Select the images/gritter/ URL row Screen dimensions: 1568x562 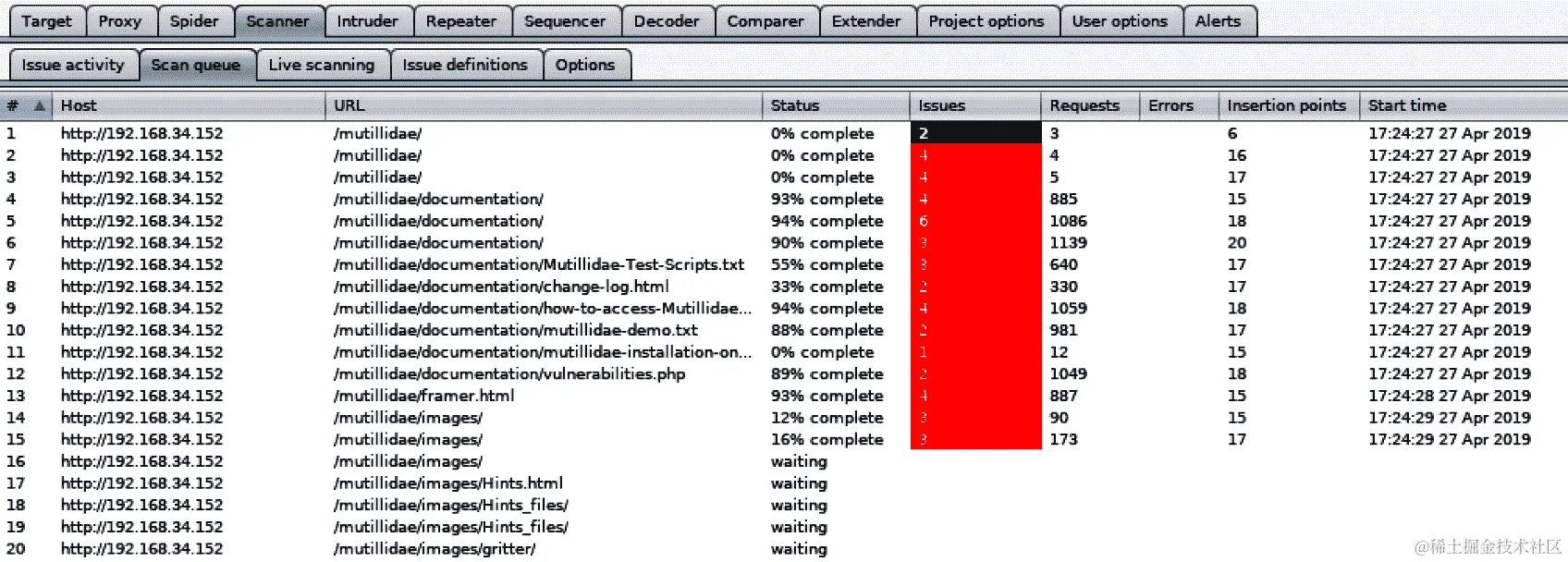click(784, 549)
